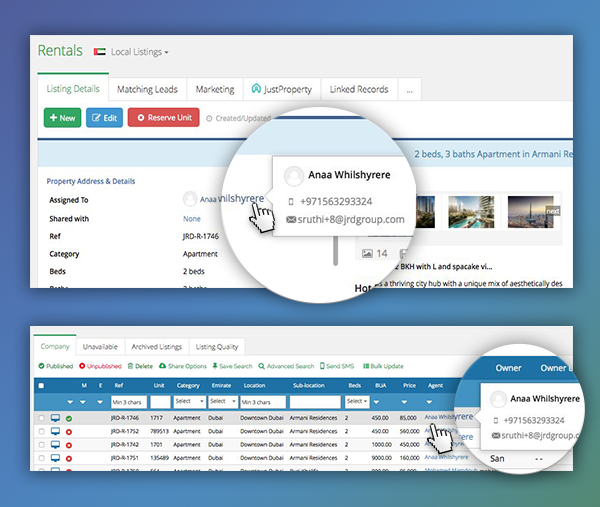The image size is (600, 507).
Task: Click the monitor icon in row JRD-R-1751
Action: tap(55, 458)
